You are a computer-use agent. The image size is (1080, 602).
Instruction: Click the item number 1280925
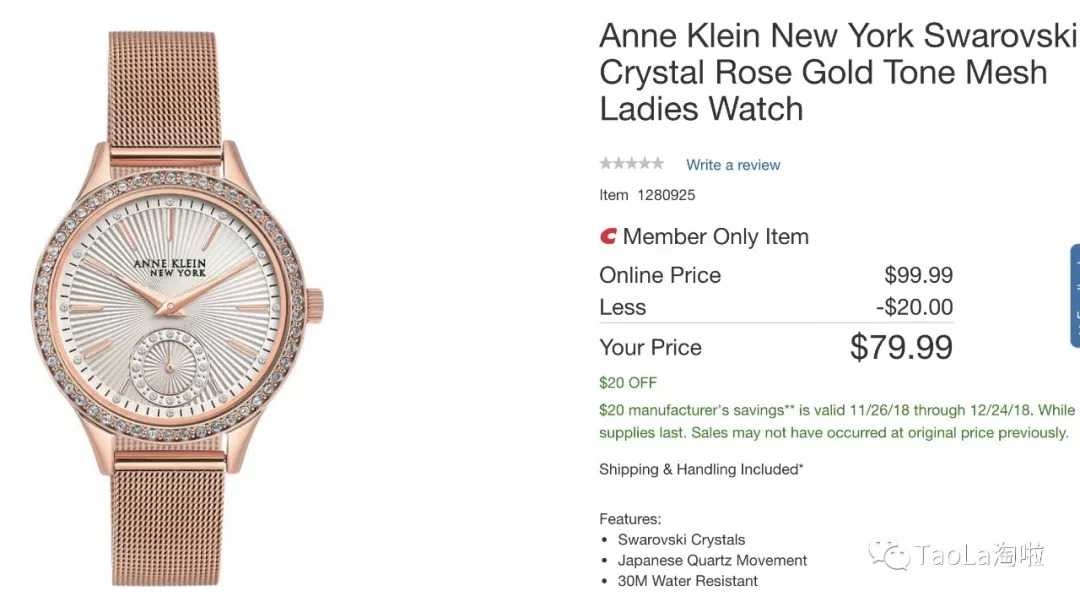pos(665,195)
